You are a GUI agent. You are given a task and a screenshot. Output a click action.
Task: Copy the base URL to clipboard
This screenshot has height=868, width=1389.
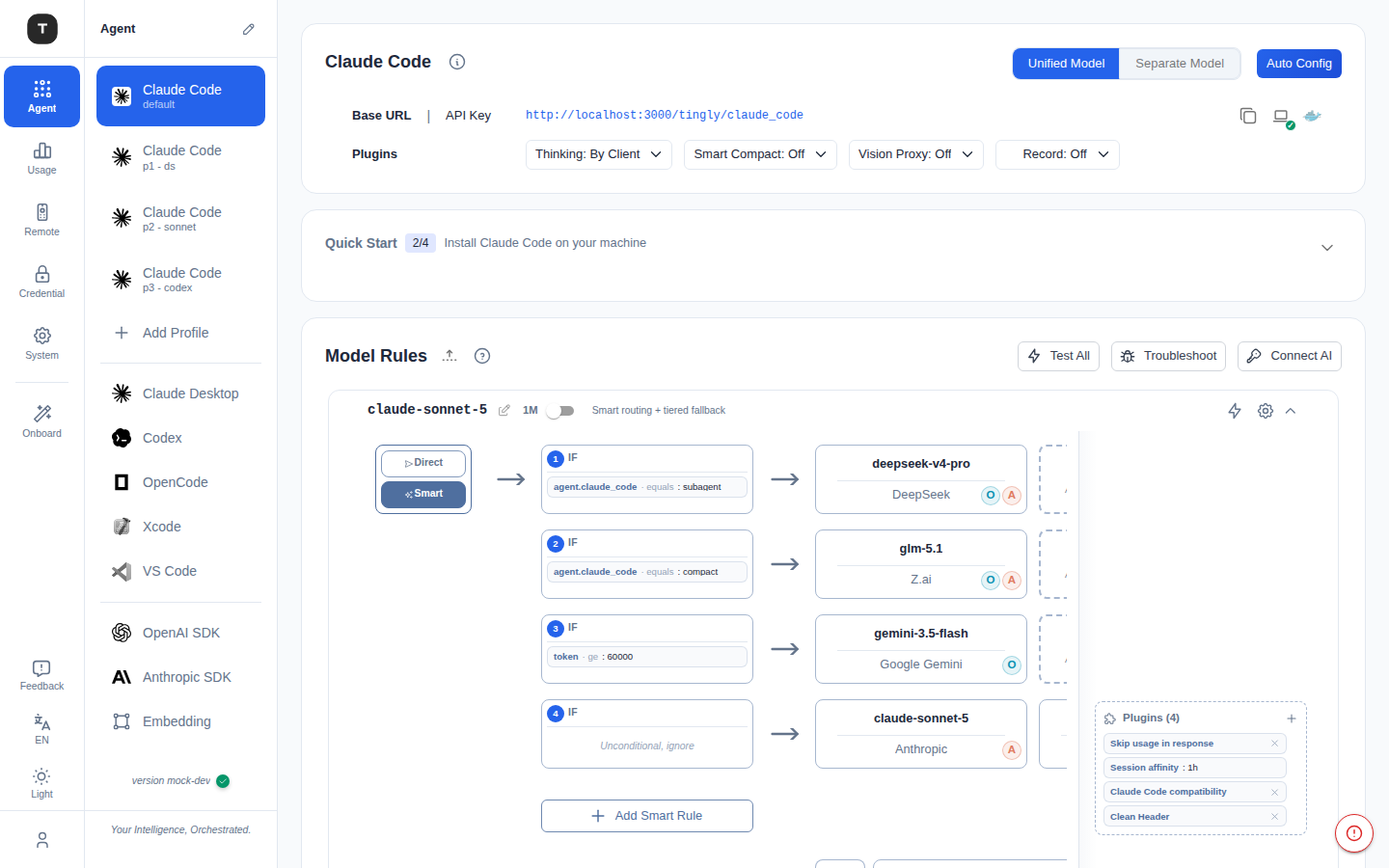point(1248,116)
